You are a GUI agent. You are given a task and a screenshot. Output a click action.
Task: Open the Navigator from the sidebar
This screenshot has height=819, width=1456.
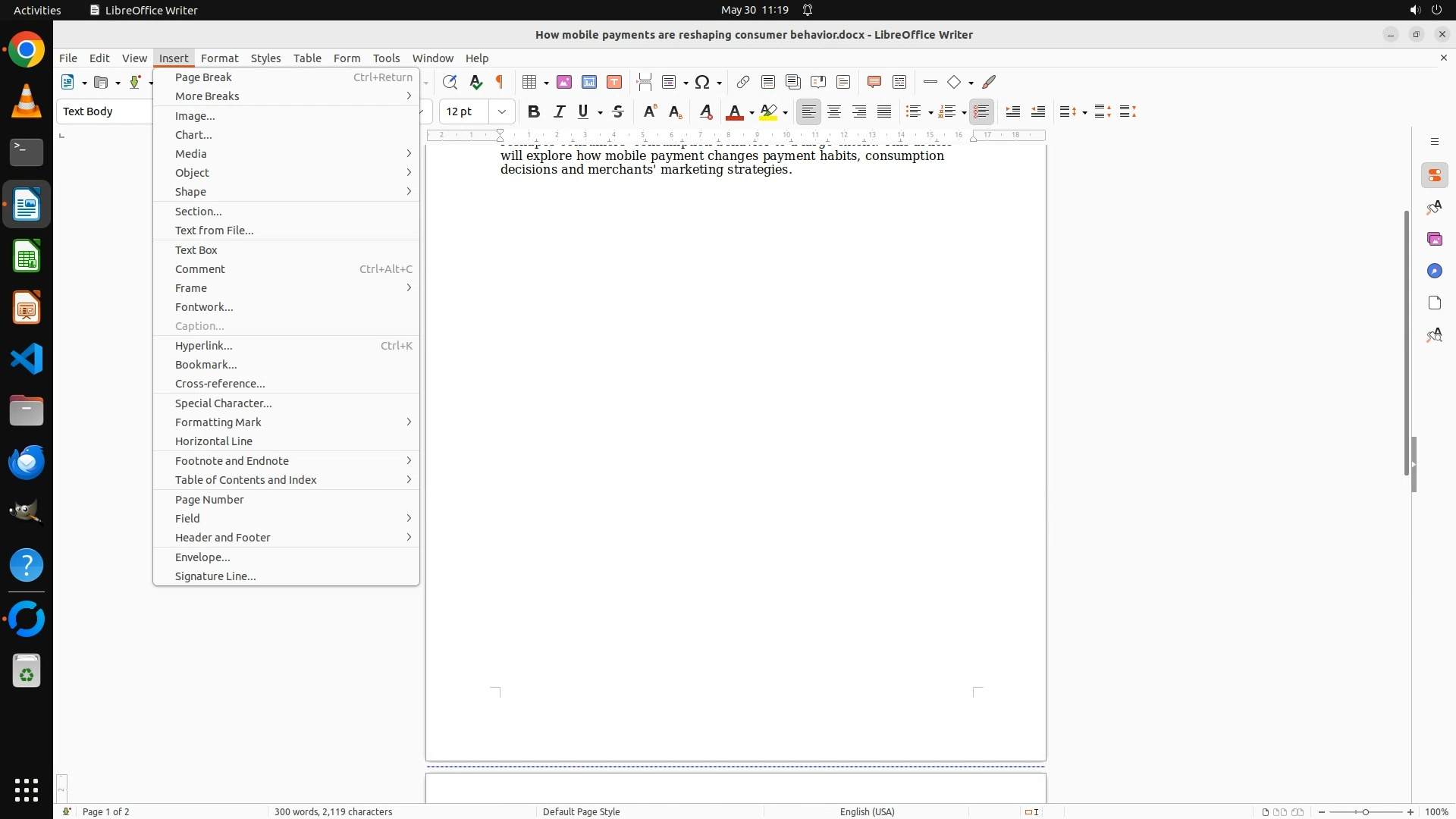[1434, 271]
